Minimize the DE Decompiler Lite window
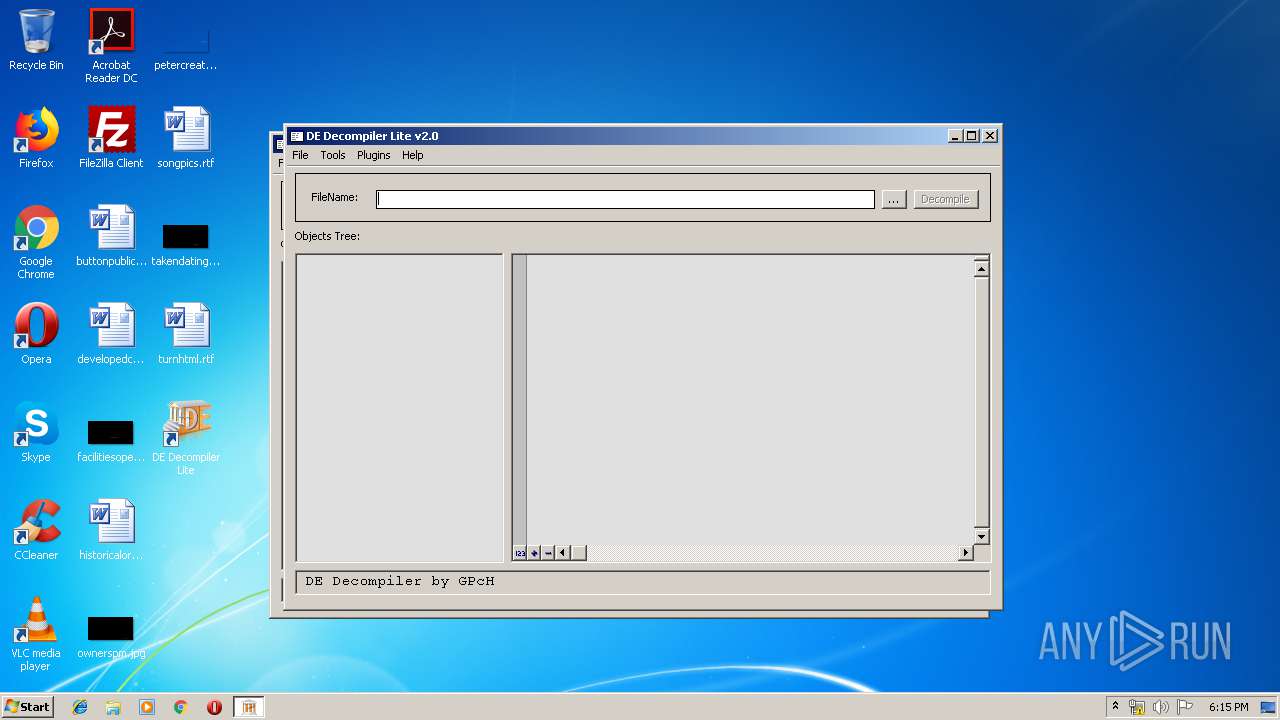Image resolution: width=1280 pixels, height=720 pixels. point(955,136)
